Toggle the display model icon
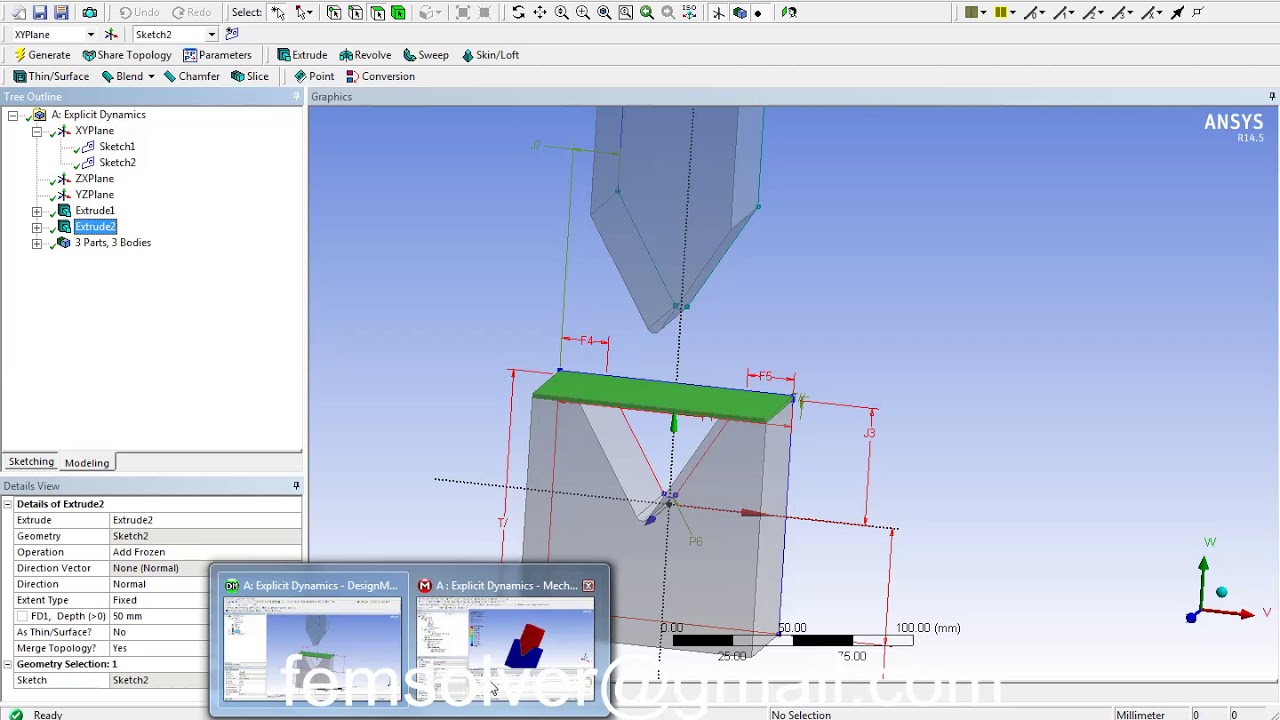This screenshot has height=720, width=1280. click(x=740, y=12)
